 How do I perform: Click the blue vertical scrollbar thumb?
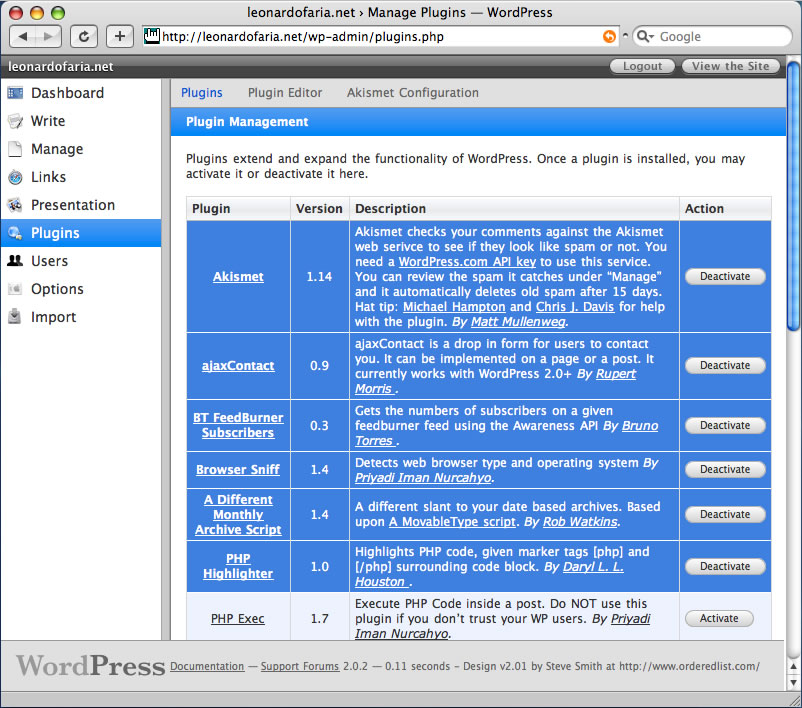click(793, 196)
